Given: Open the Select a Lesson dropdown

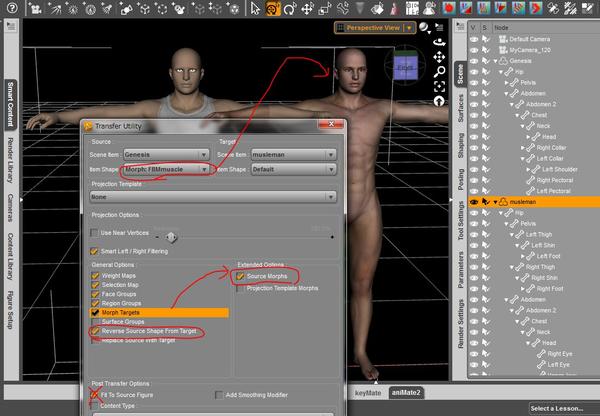Looking at the screenshot, I should pyautogui.click(x=563, y=408).
